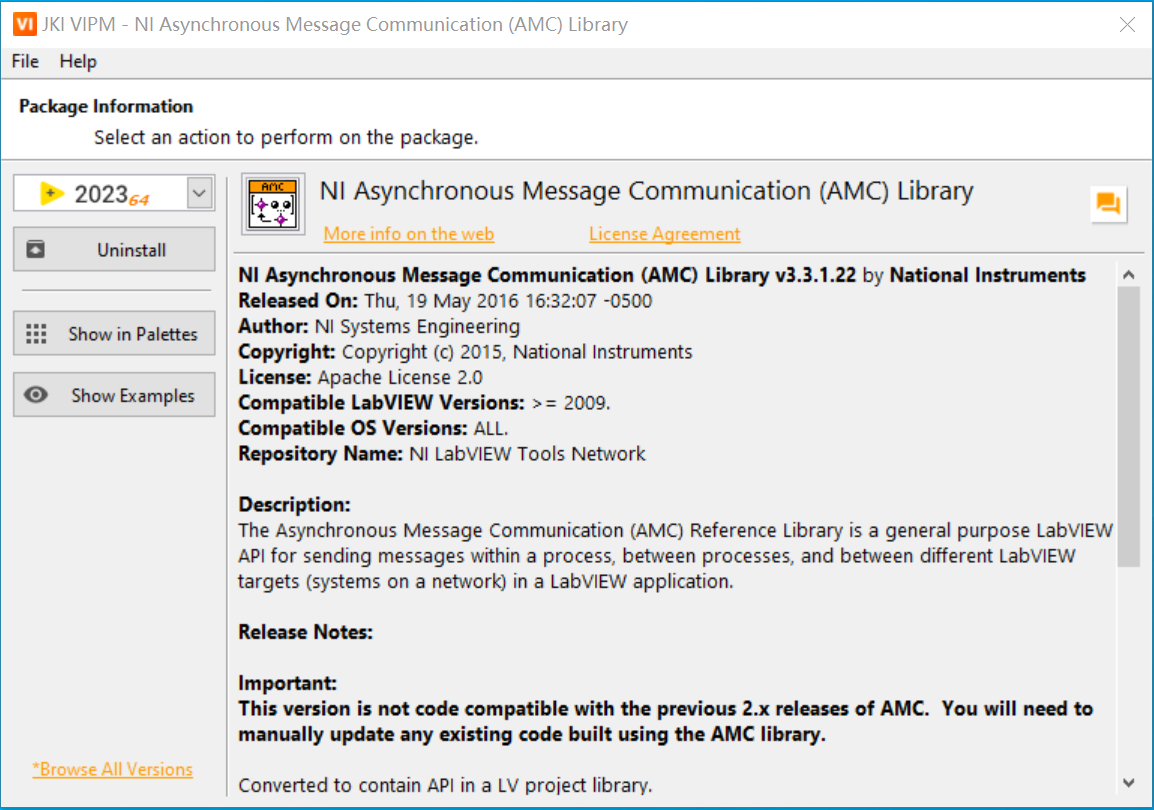Click the eject icon on the Uninstall button
This screenshot has height=810, width=1154.
tap(34, 249)
